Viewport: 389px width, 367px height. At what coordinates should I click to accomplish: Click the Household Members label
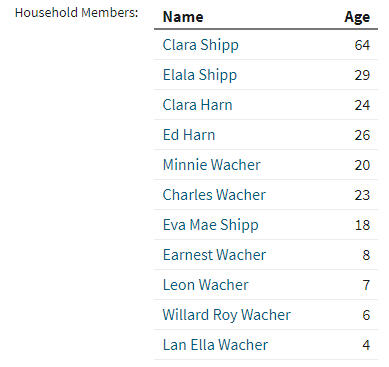(77, 13)
